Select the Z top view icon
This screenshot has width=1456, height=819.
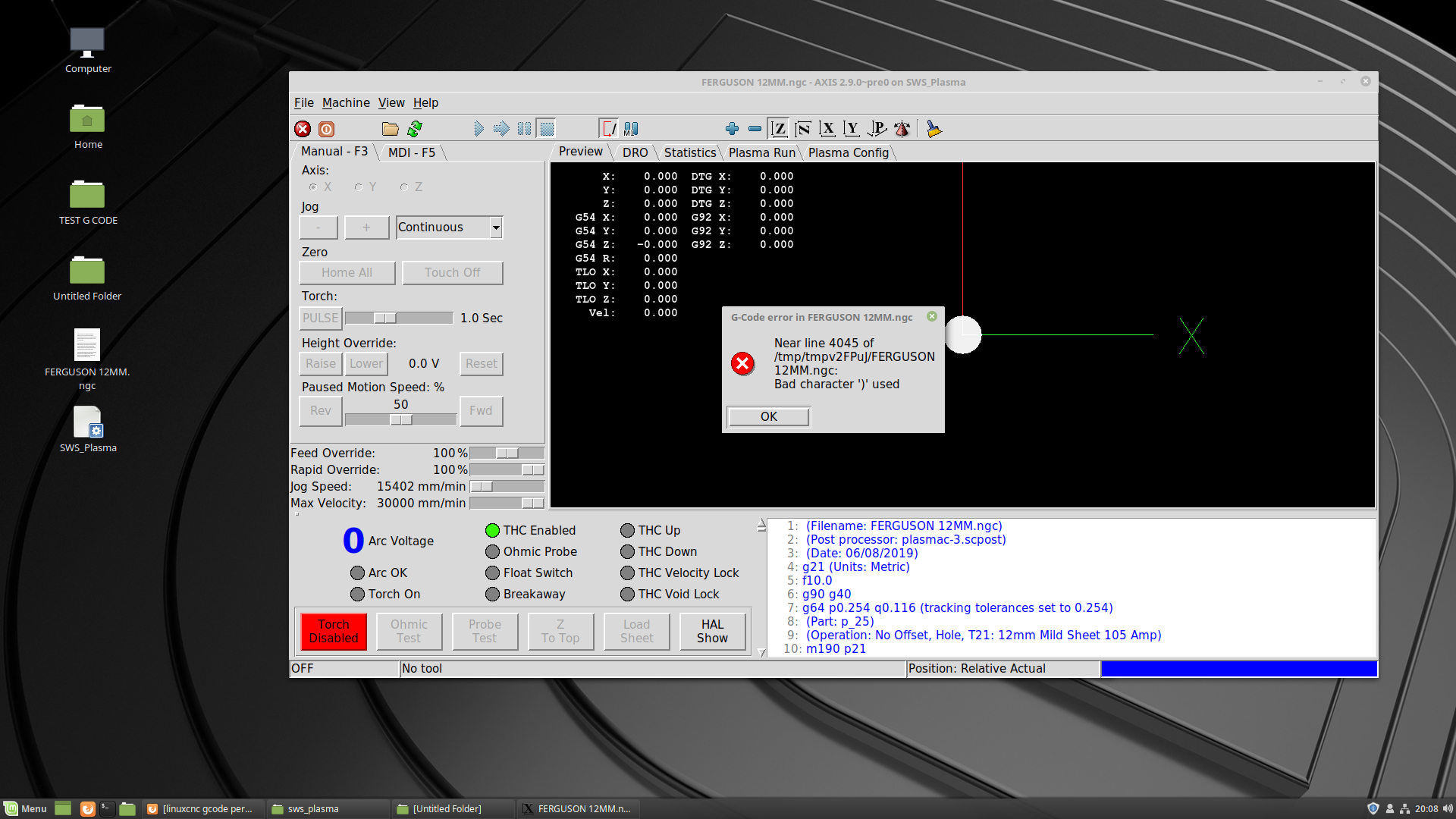click(779, 129)
